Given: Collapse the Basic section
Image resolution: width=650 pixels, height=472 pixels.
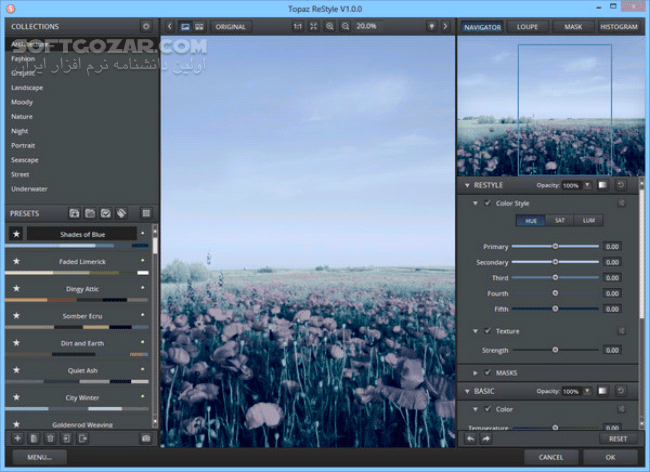Looking at the screenshot, I should click(467, 391).
